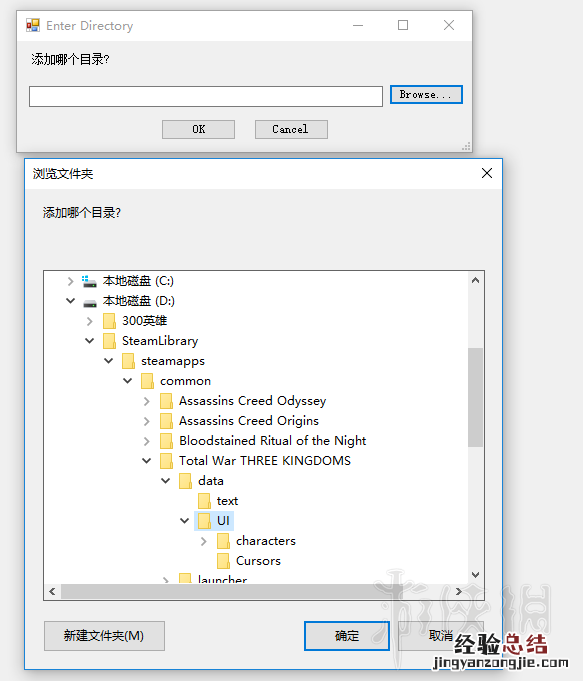Collapse the steamapps folder
583x681 pixels.
point(109,361)
